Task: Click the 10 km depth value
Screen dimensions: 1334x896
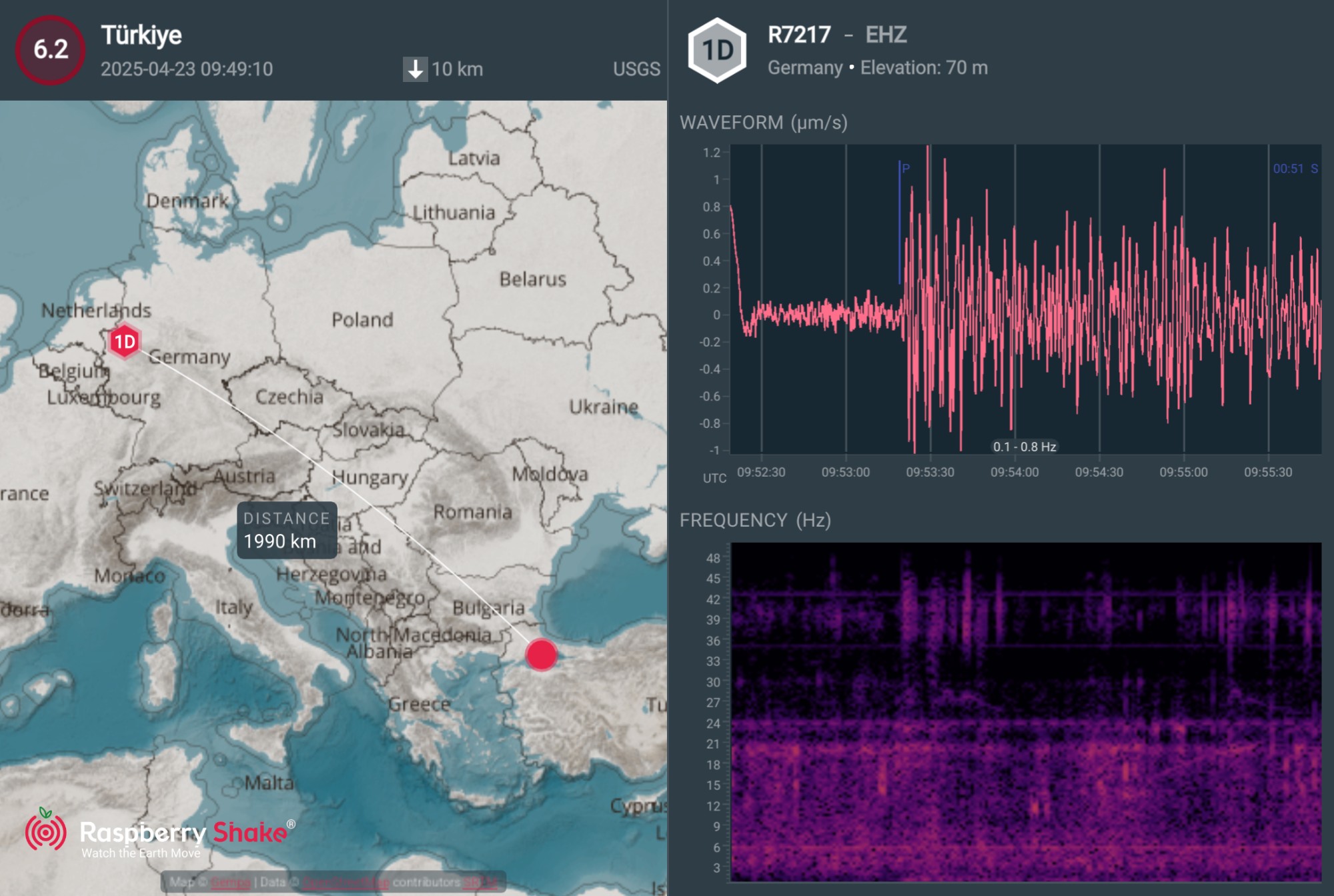Action: (x=457, y=69)
